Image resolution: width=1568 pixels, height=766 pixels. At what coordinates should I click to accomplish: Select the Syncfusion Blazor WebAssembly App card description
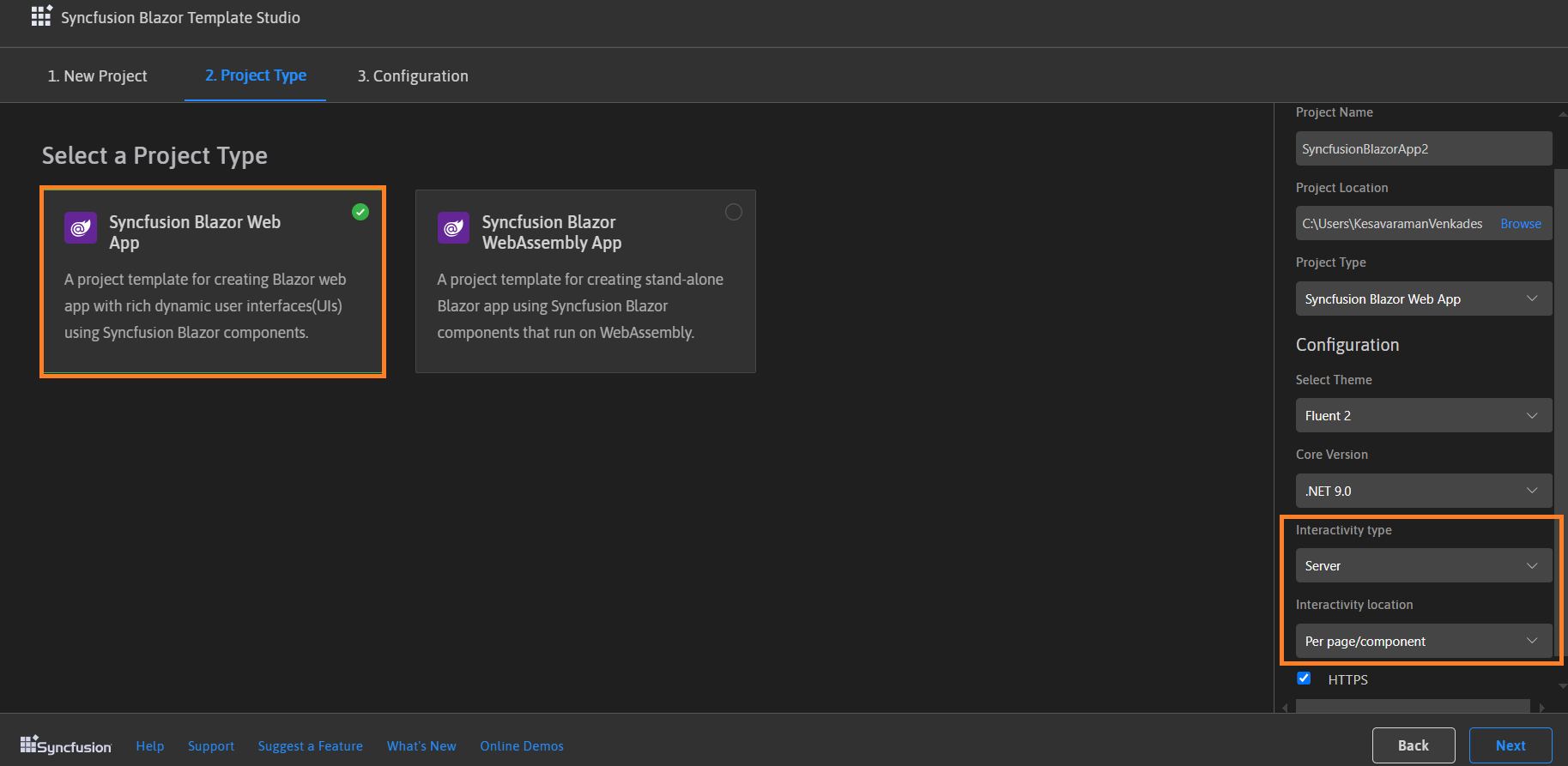pyautogui.click(x=580, y=306)
